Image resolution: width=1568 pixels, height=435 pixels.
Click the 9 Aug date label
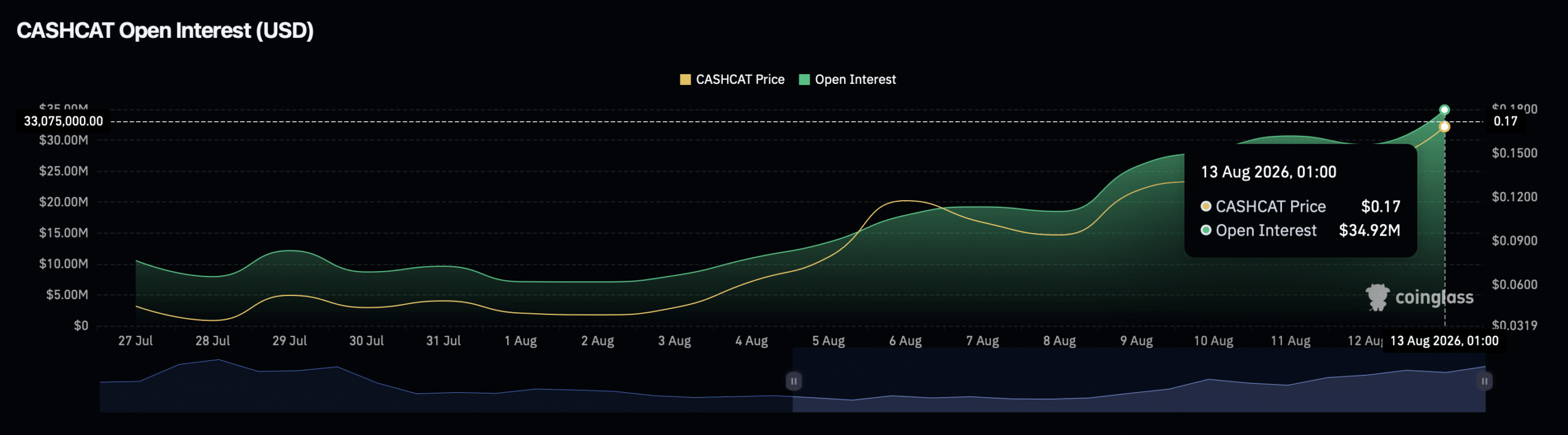(1137, 341)
